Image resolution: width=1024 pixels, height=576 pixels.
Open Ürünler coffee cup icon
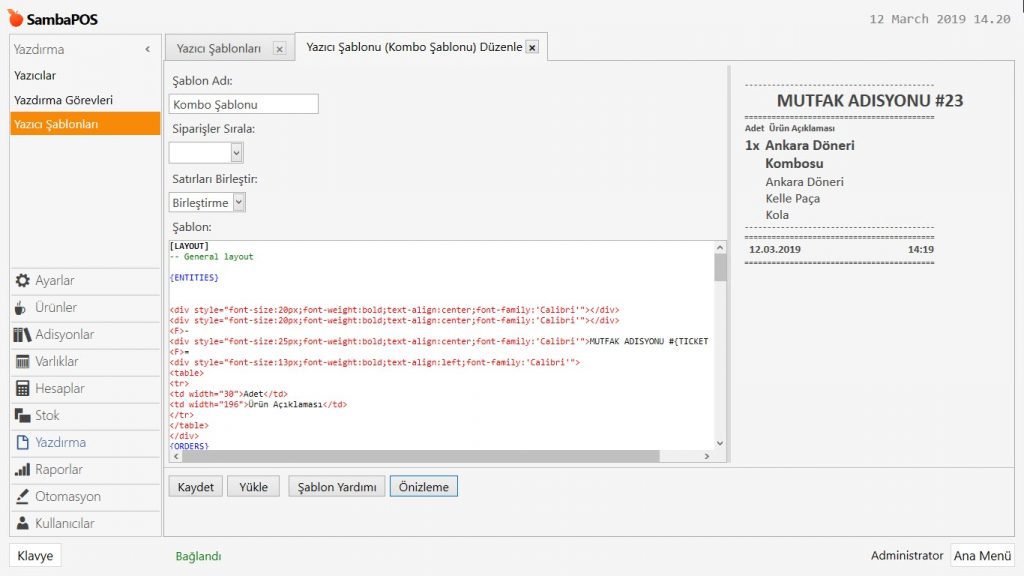(23, 308)
